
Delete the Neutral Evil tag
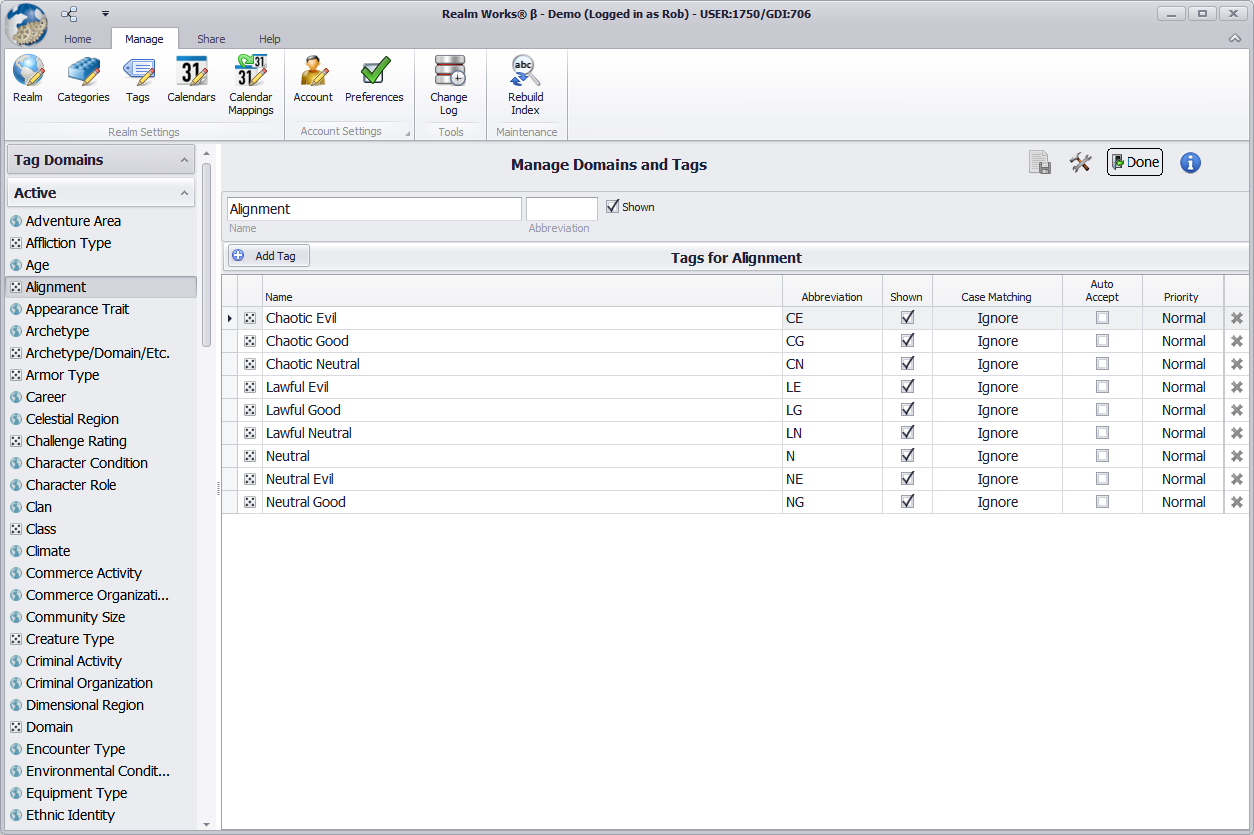click(x=1237, y=479)
